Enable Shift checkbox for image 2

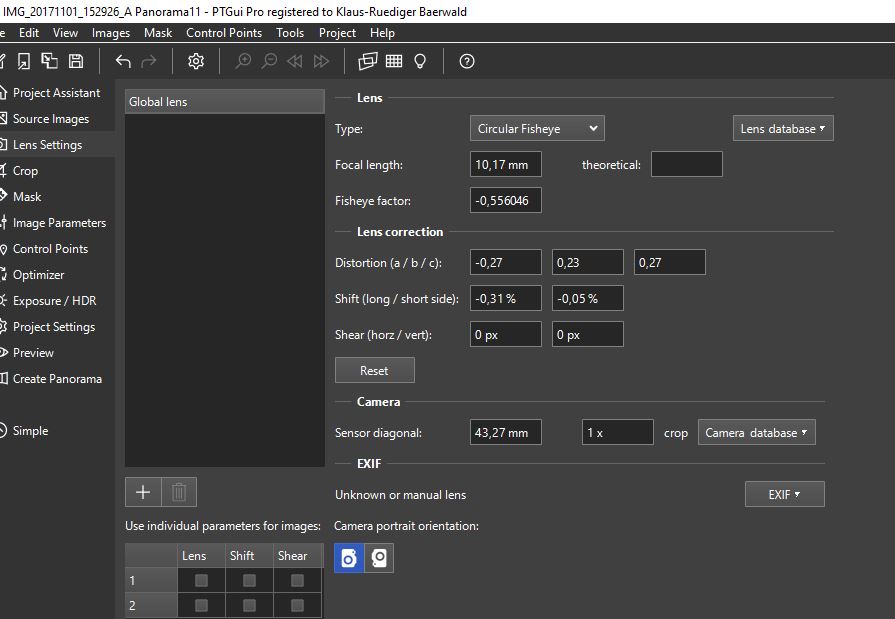click(249, 605)
